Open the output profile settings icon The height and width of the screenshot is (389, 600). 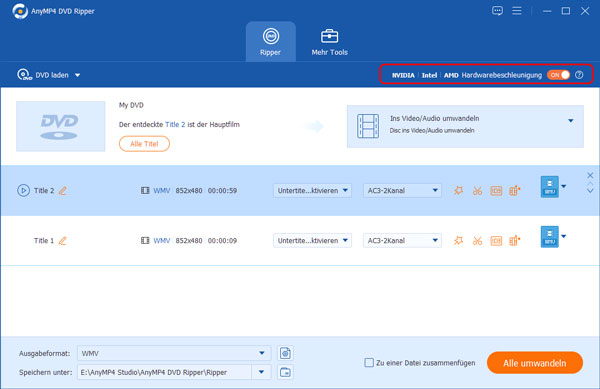click(285, 353)
